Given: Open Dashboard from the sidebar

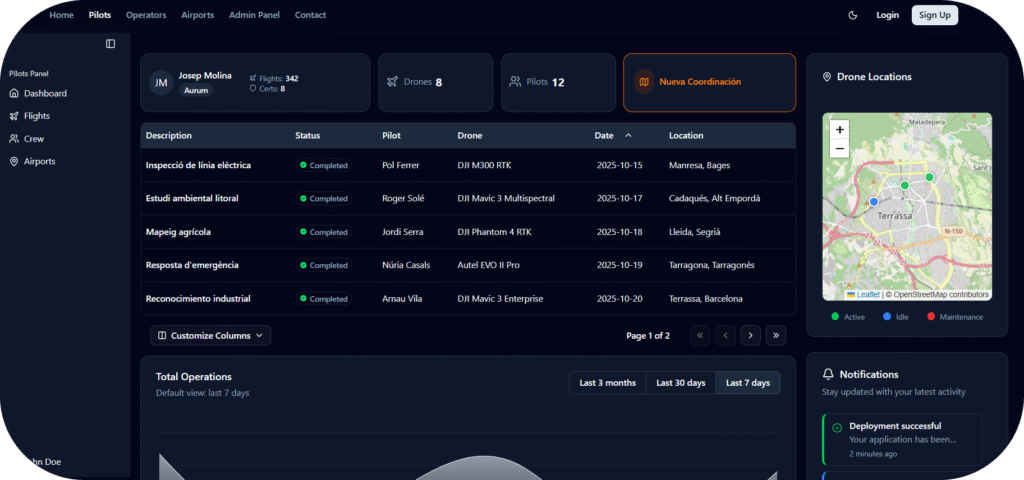Looking at the screenshot, I should (45, 93).
